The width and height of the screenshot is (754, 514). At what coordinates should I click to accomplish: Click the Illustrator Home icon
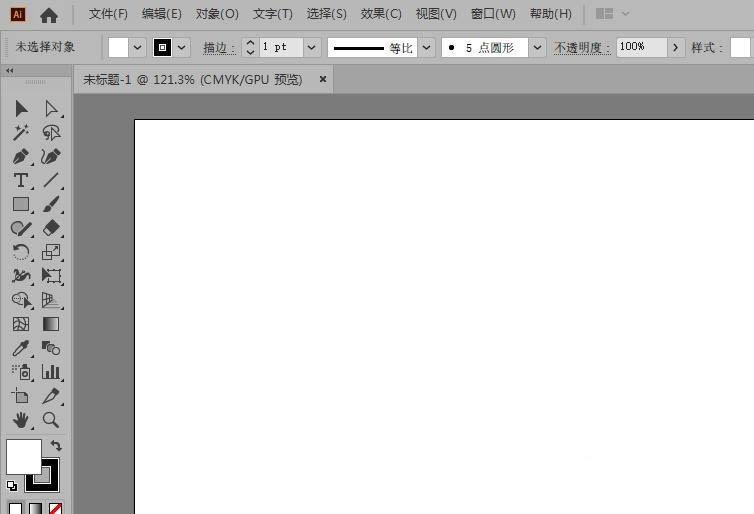click(x=49, y=15)
